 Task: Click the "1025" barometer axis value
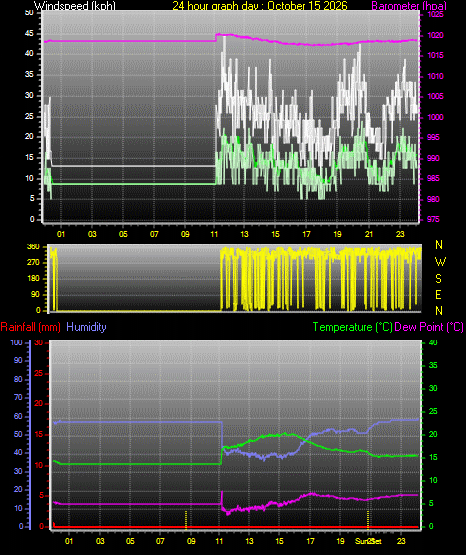tap(436, 15)
